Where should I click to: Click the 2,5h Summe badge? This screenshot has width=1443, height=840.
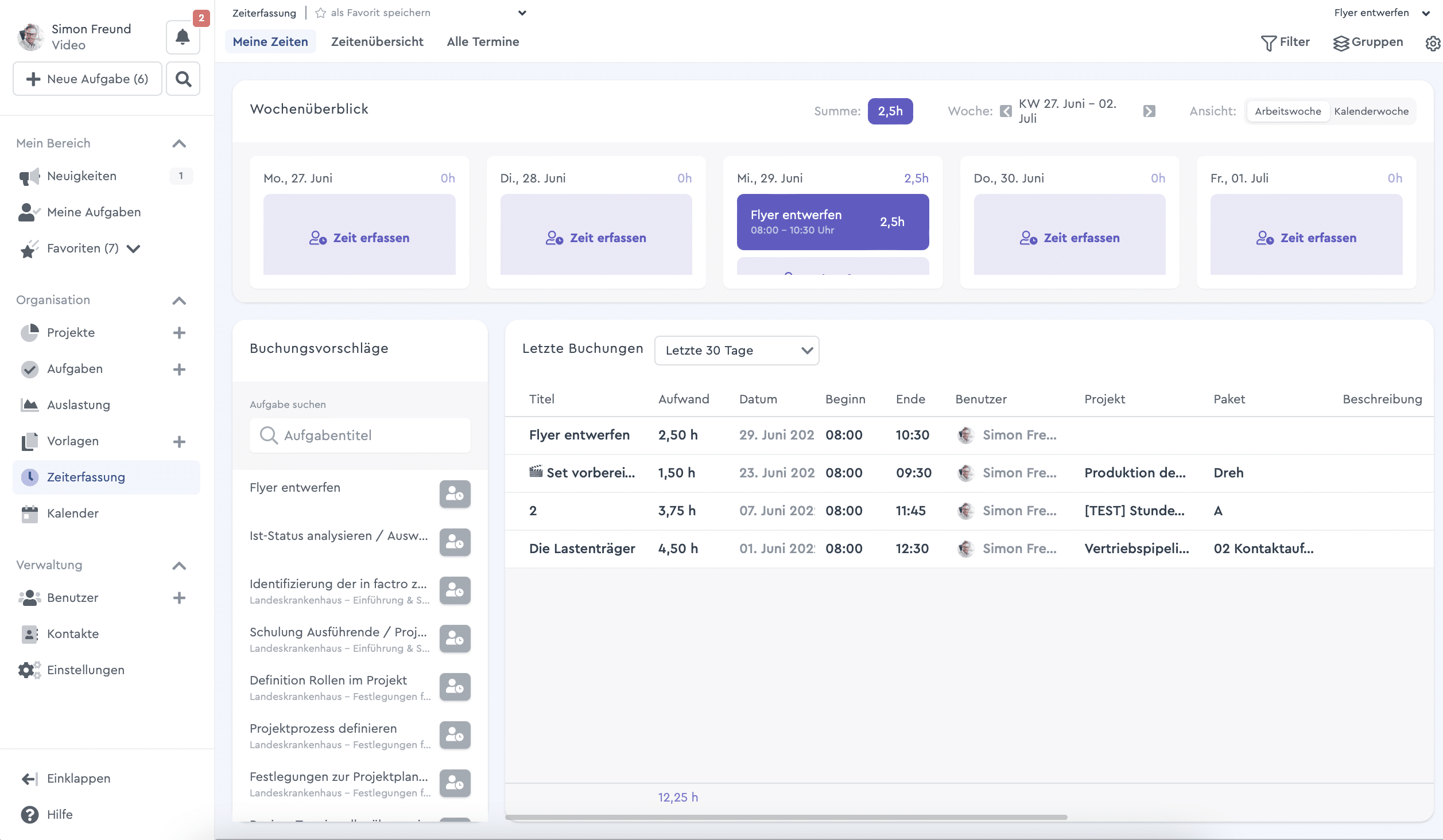(x=890, y=111)
